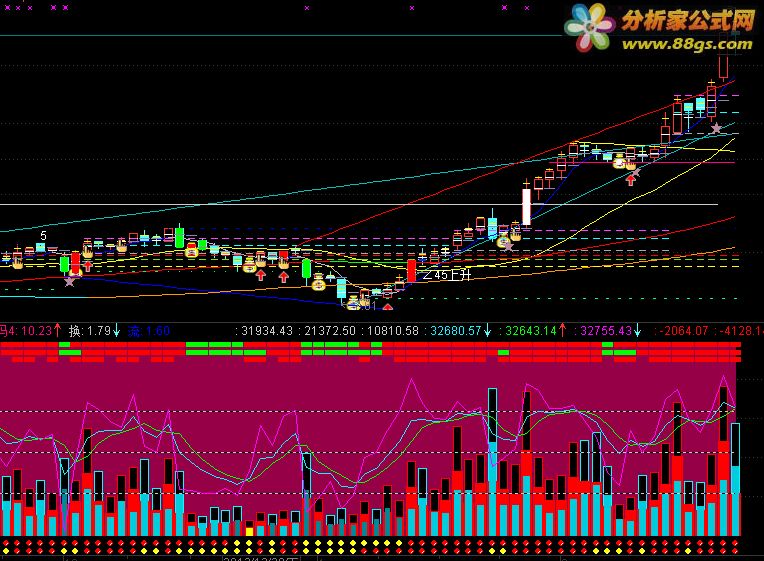Screen dimensions: 764x561
Task: Click the money bag under the tallest green candle
Action: pyautogui.click(x=191, y=251)
